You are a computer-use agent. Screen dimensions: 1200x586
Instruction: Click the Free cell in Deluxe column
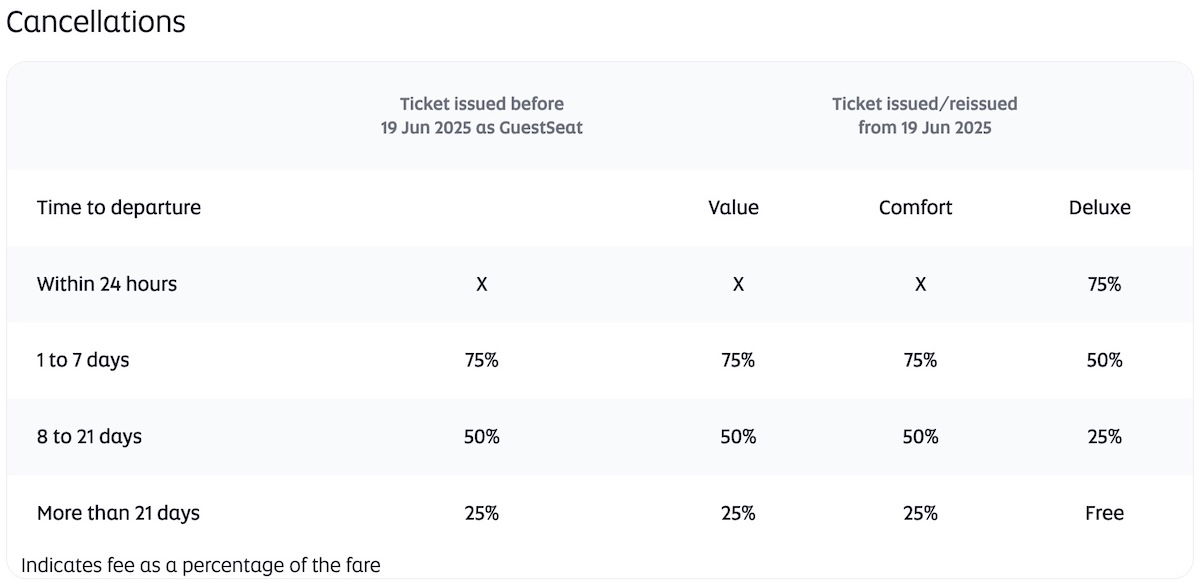1104,513
